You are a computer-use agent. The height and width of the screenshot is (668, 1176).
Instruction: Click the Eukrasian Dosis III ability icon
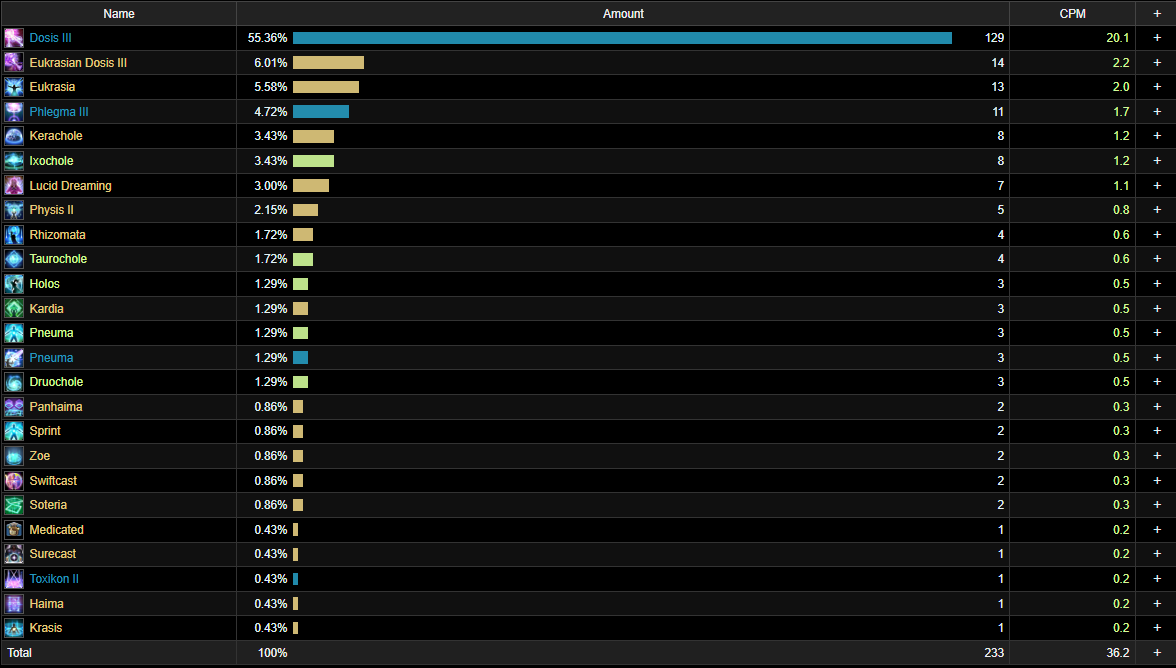[x=14, y=62]
